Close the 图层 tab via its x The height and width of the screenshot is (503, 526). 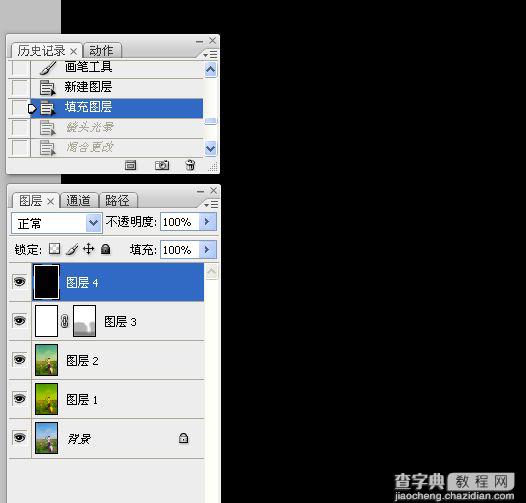coord(50,201)
